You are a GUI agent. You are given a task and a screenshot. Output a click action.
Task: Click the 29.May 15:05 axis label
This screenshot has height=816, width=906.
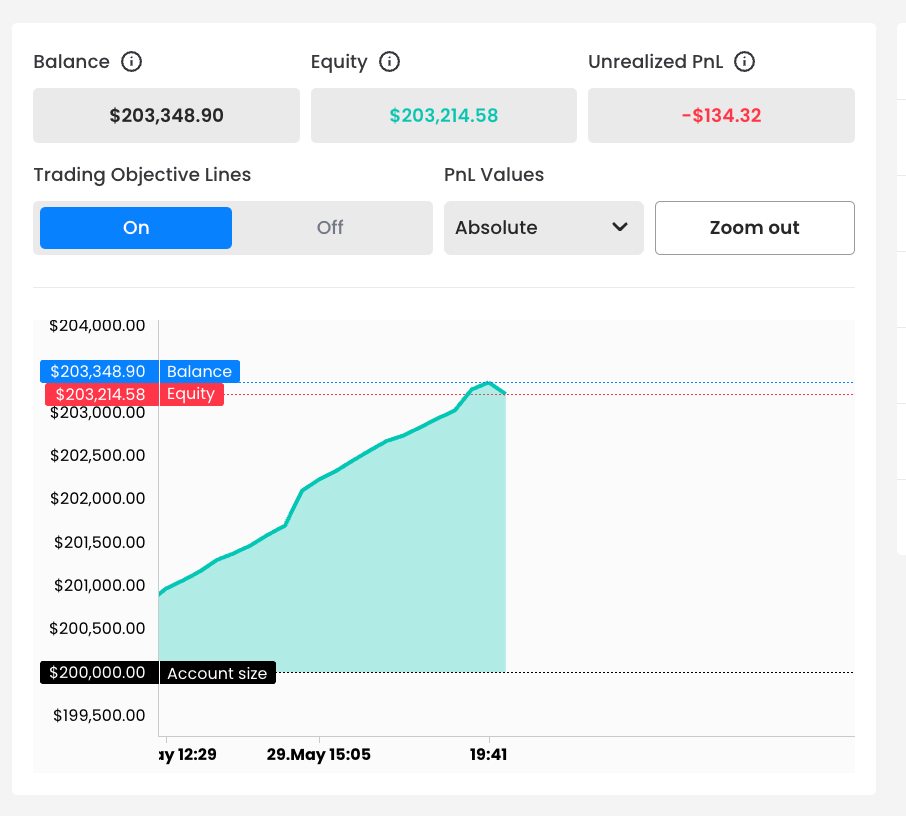[x=319, y=755]
